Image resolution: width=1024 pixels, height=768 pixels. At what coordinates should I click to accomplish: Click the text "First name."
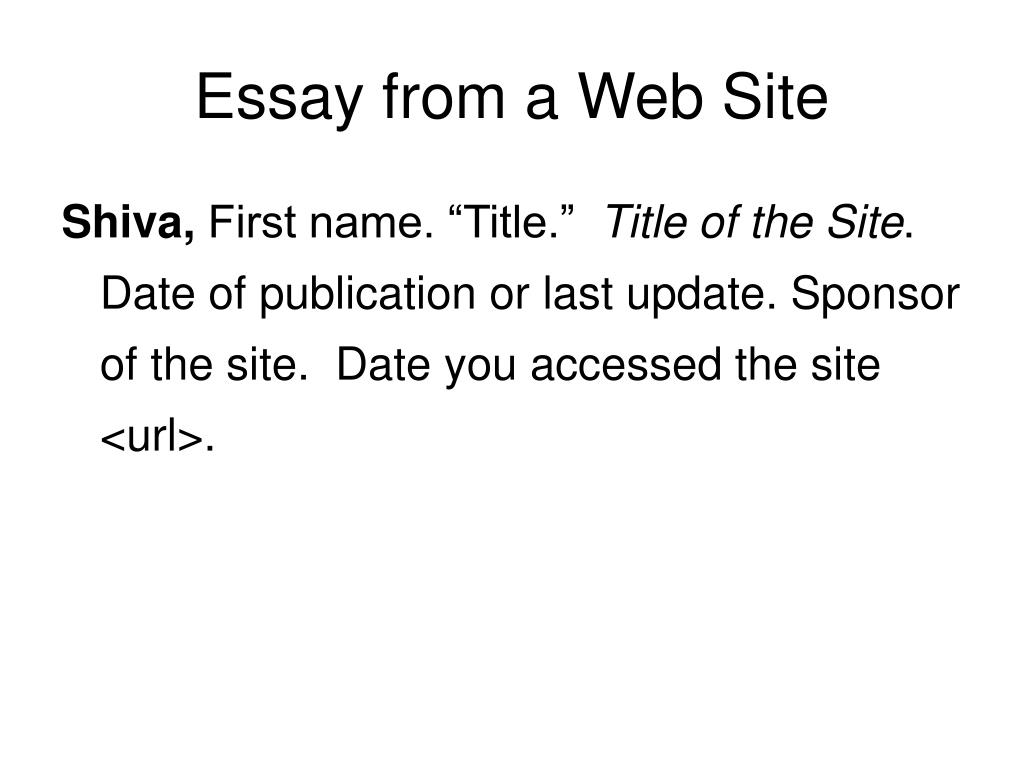[321, 222]
